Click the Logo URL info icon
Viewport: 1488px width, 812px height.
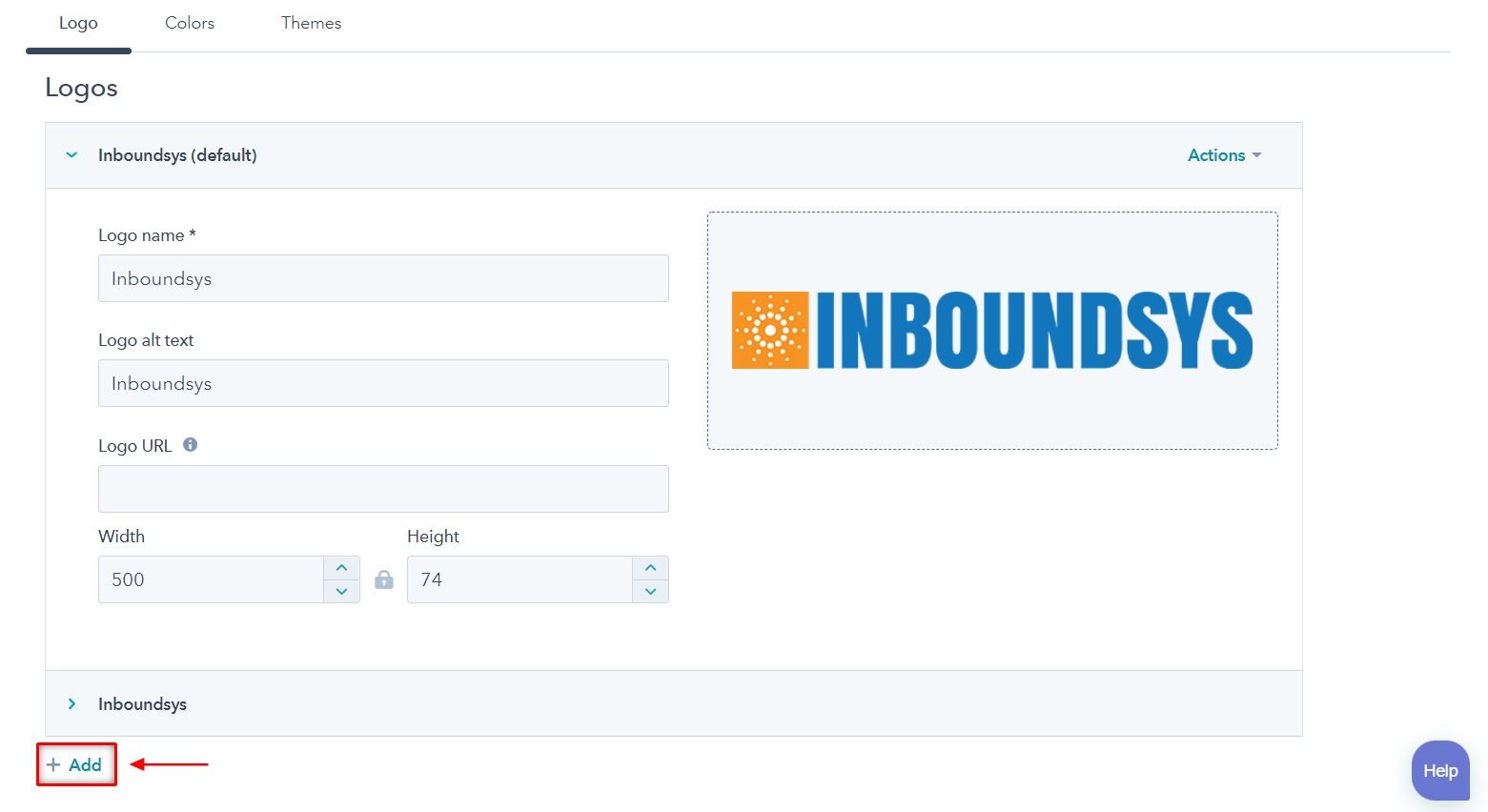191,445
